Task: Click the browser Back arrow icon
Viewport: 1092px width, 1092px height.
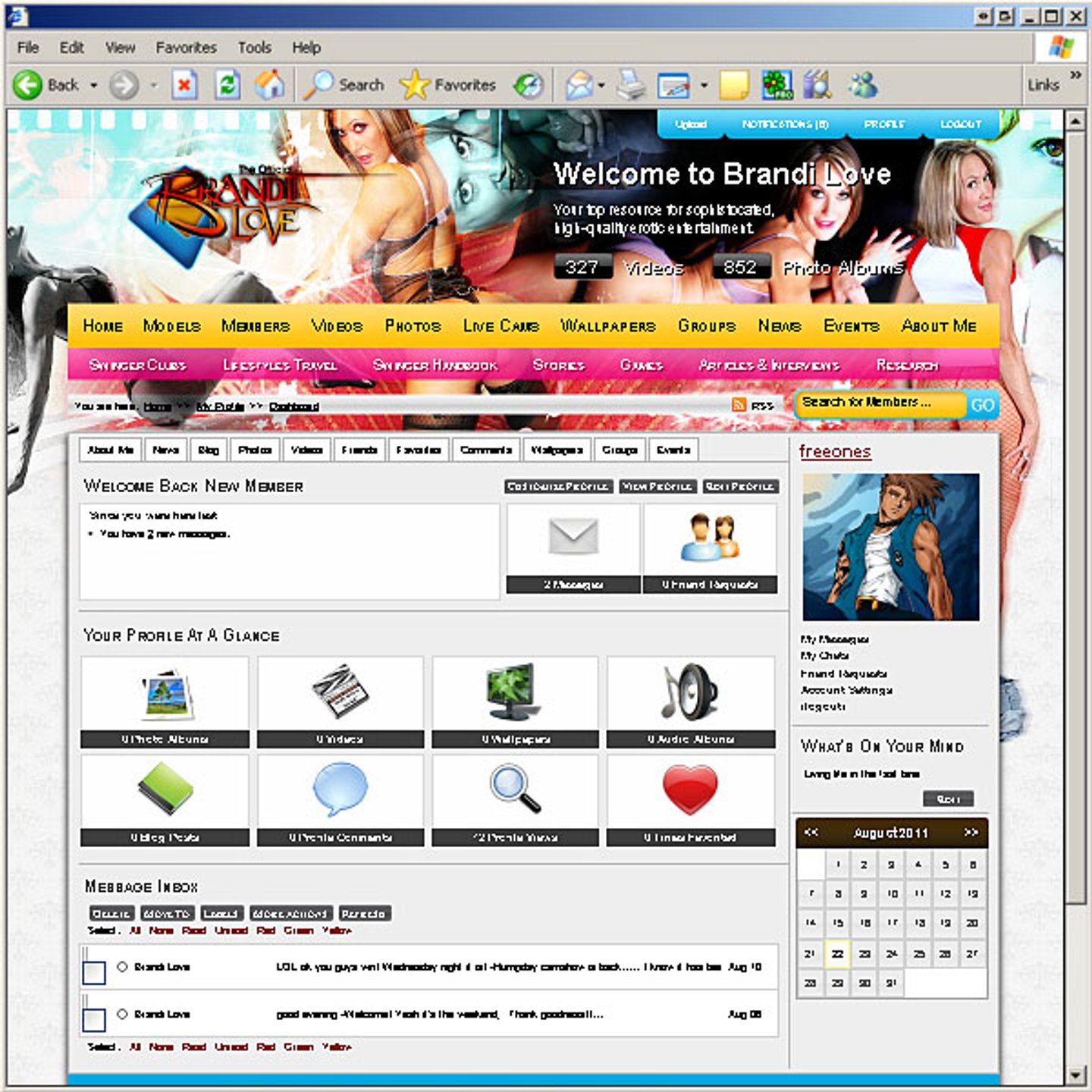Action: coord(27,85)
